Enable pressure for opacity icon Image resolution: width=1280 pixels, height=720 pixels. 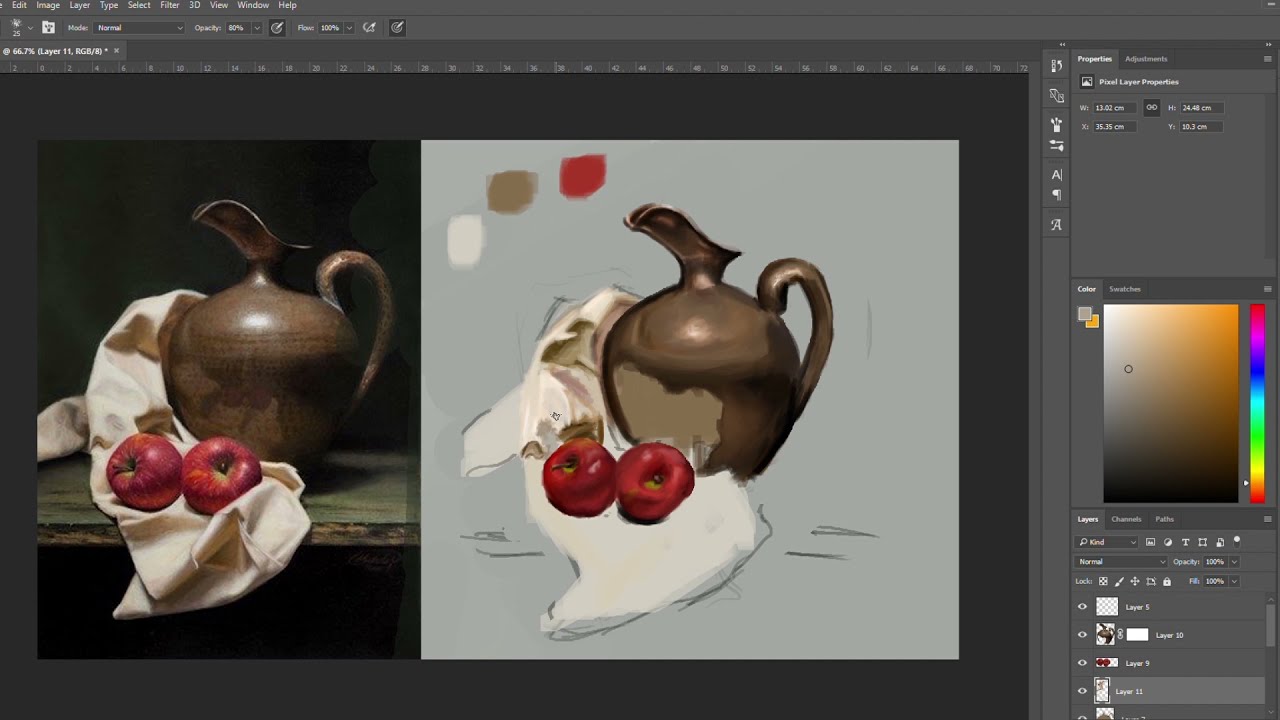[277, 28]
